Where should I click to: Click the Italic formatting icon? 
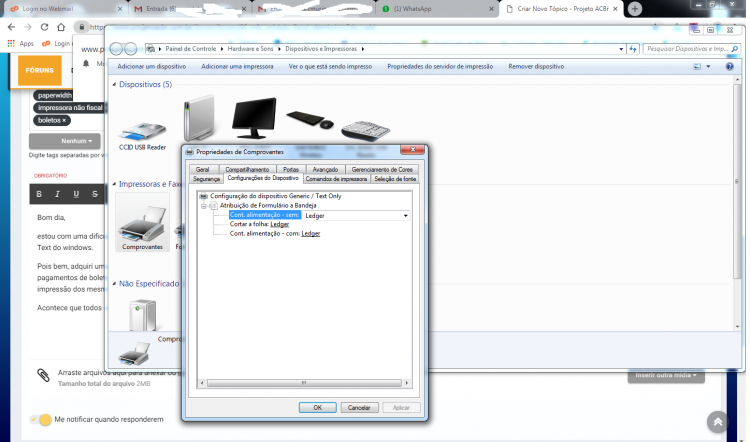coord(57,194)
